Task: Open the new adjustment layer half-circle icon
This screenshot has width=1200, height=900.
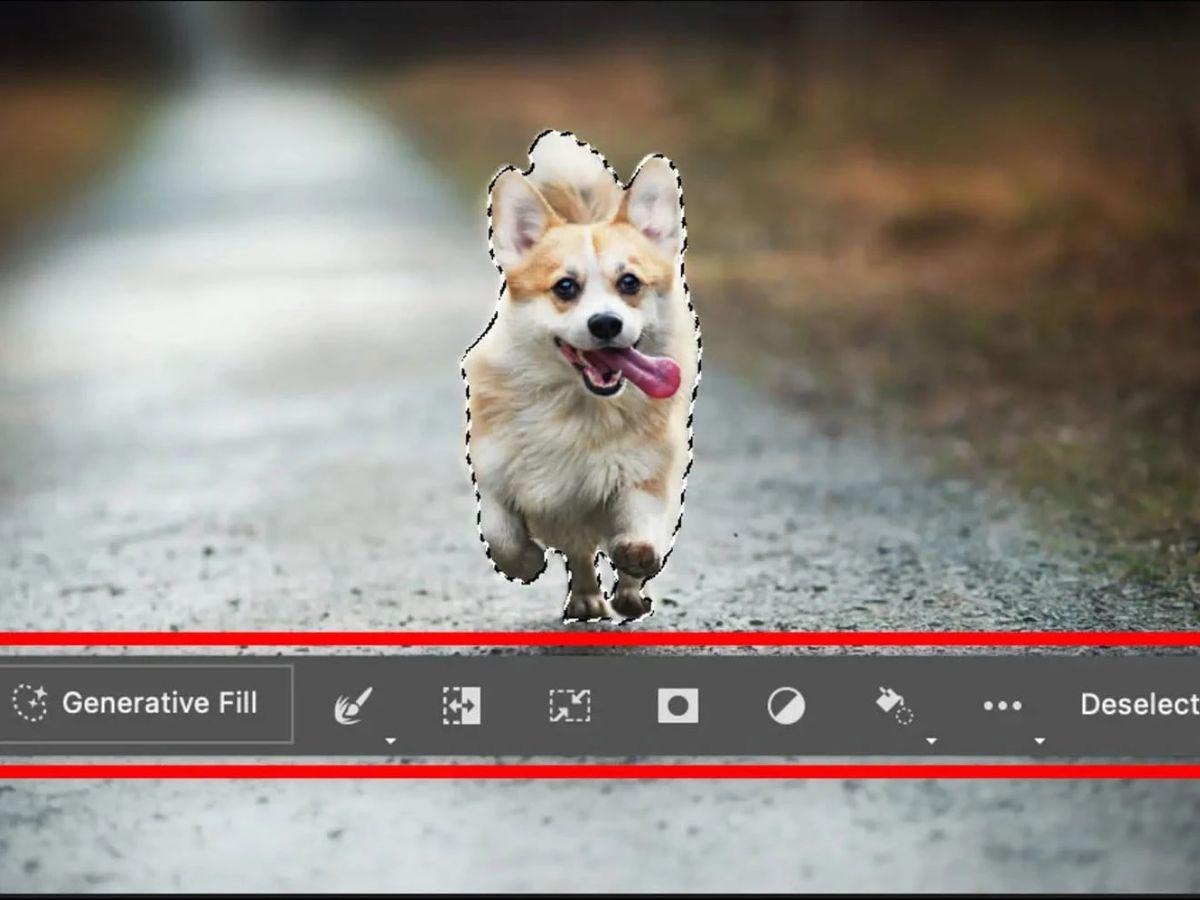Action: (786, 706)
